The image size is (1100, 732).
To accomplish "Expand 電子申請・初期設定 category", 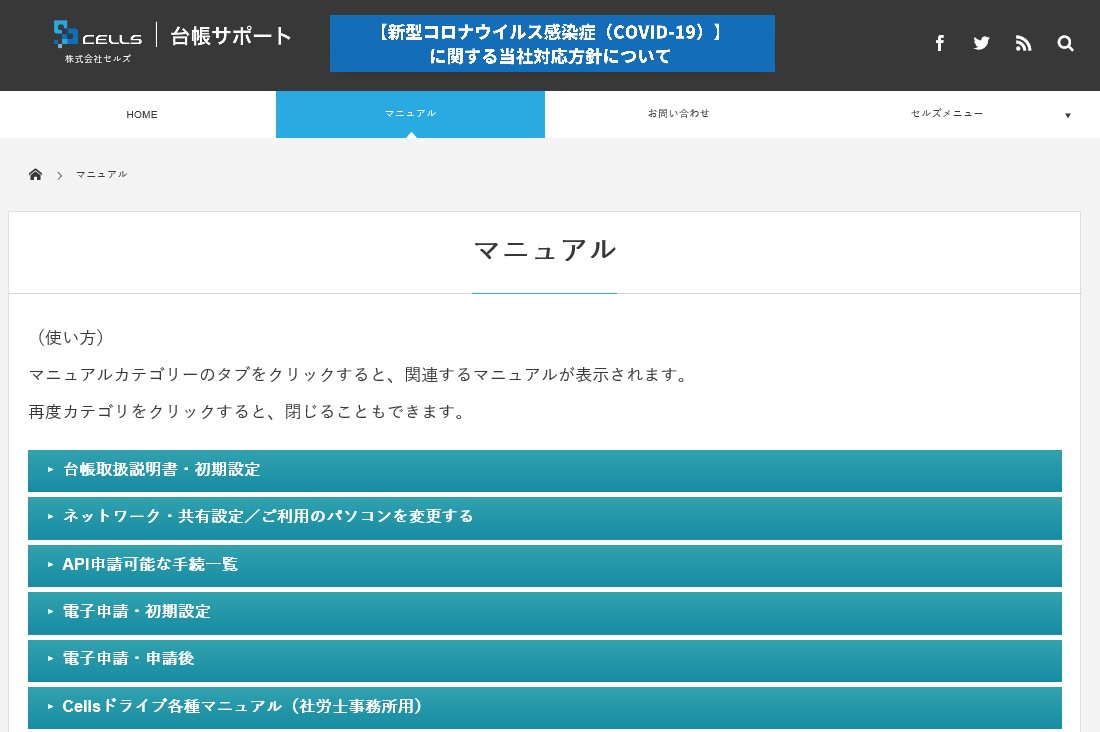I will [544, 613].
